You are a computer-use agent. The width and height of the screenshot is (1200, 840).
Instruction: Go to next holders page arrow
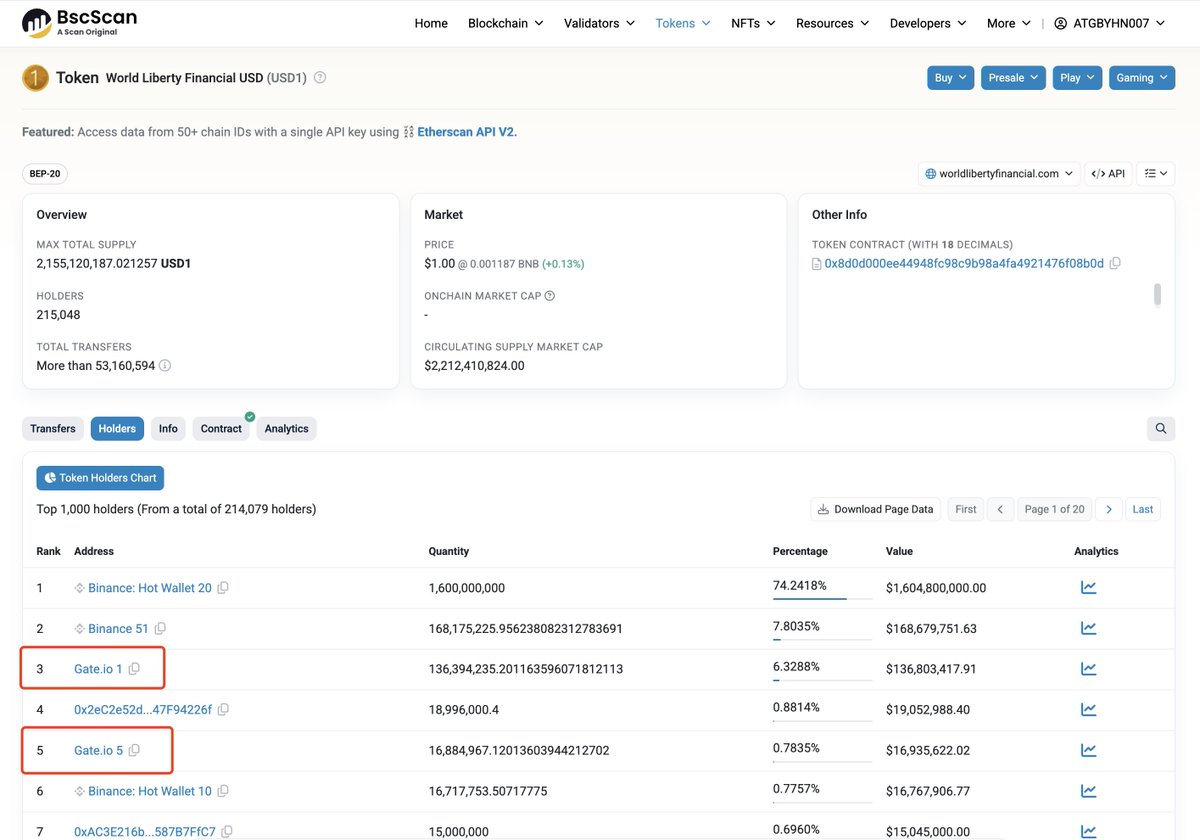[1108, 509]
